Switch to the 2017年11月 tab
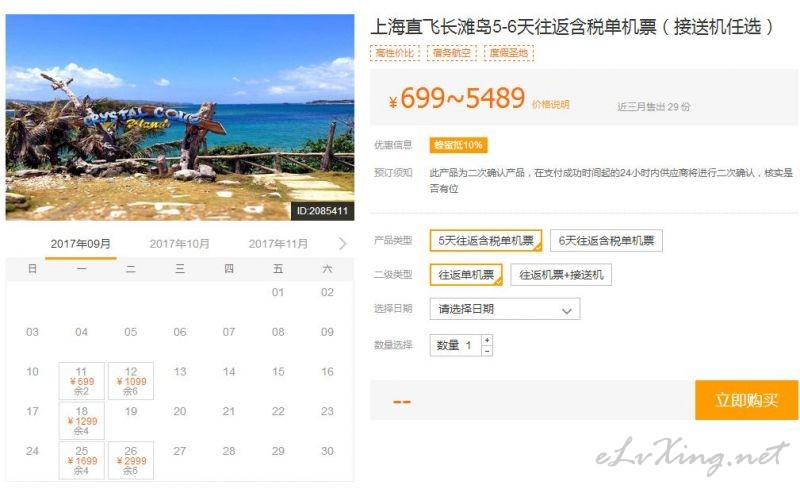 point(278,244)
